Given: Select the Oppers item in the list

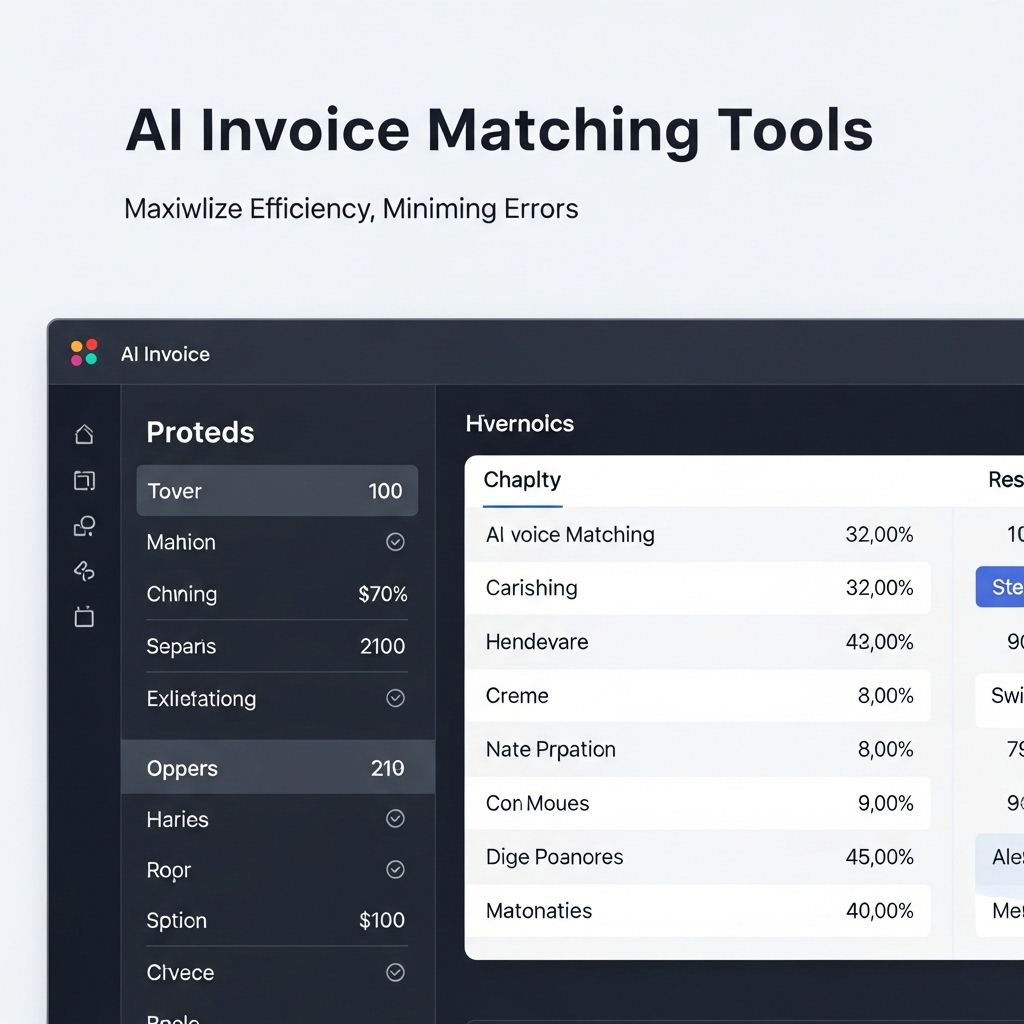Looking at the screenshot, I should [277, 768].
